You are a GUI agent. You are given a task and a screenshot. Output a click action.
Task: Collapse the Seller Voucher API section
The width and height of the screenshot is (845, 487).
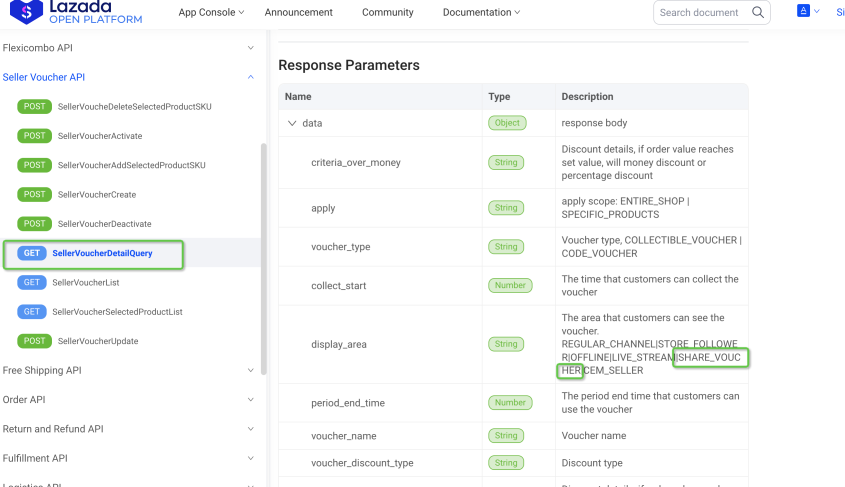(250, 77)
